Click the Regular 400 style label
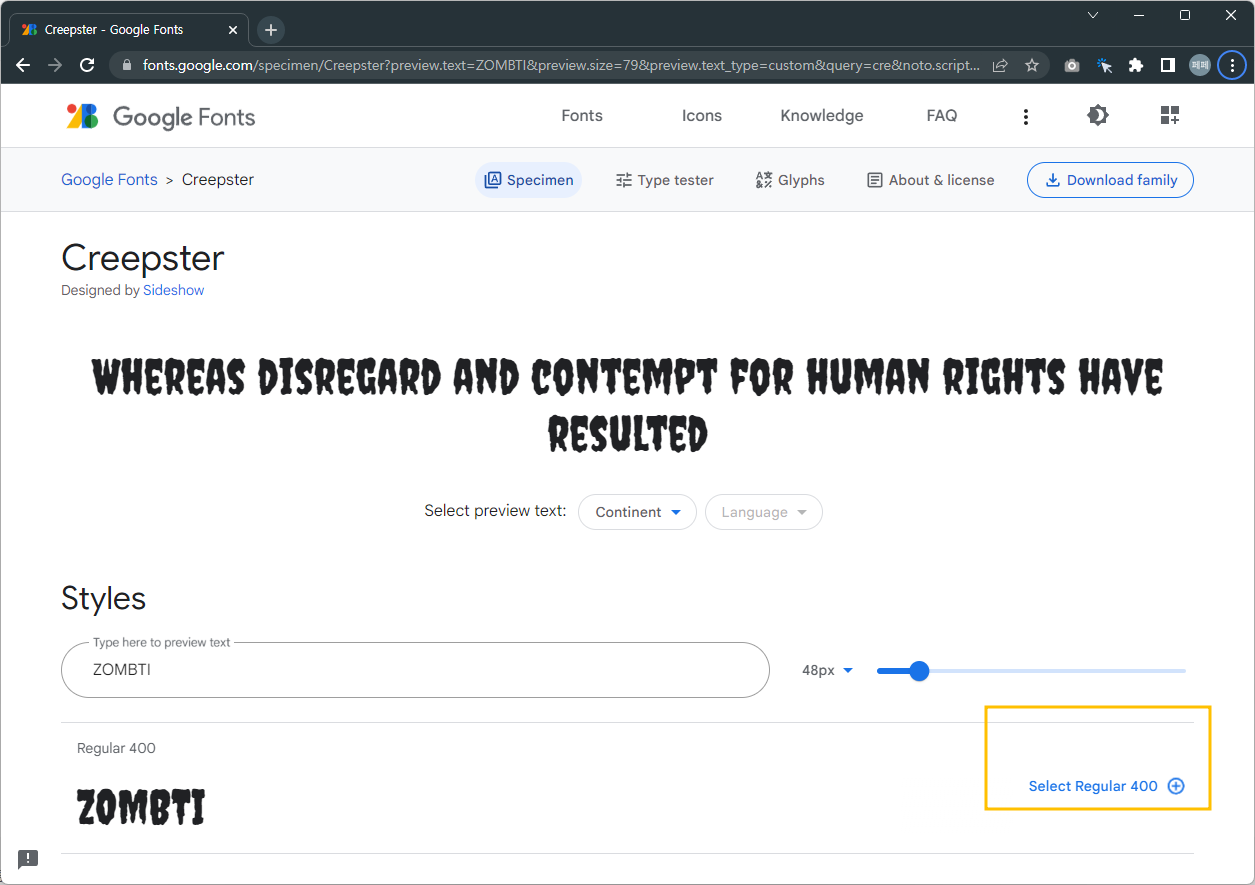Image resolution: width=1255 pixels, height=885 pixels. pos(116,748)
